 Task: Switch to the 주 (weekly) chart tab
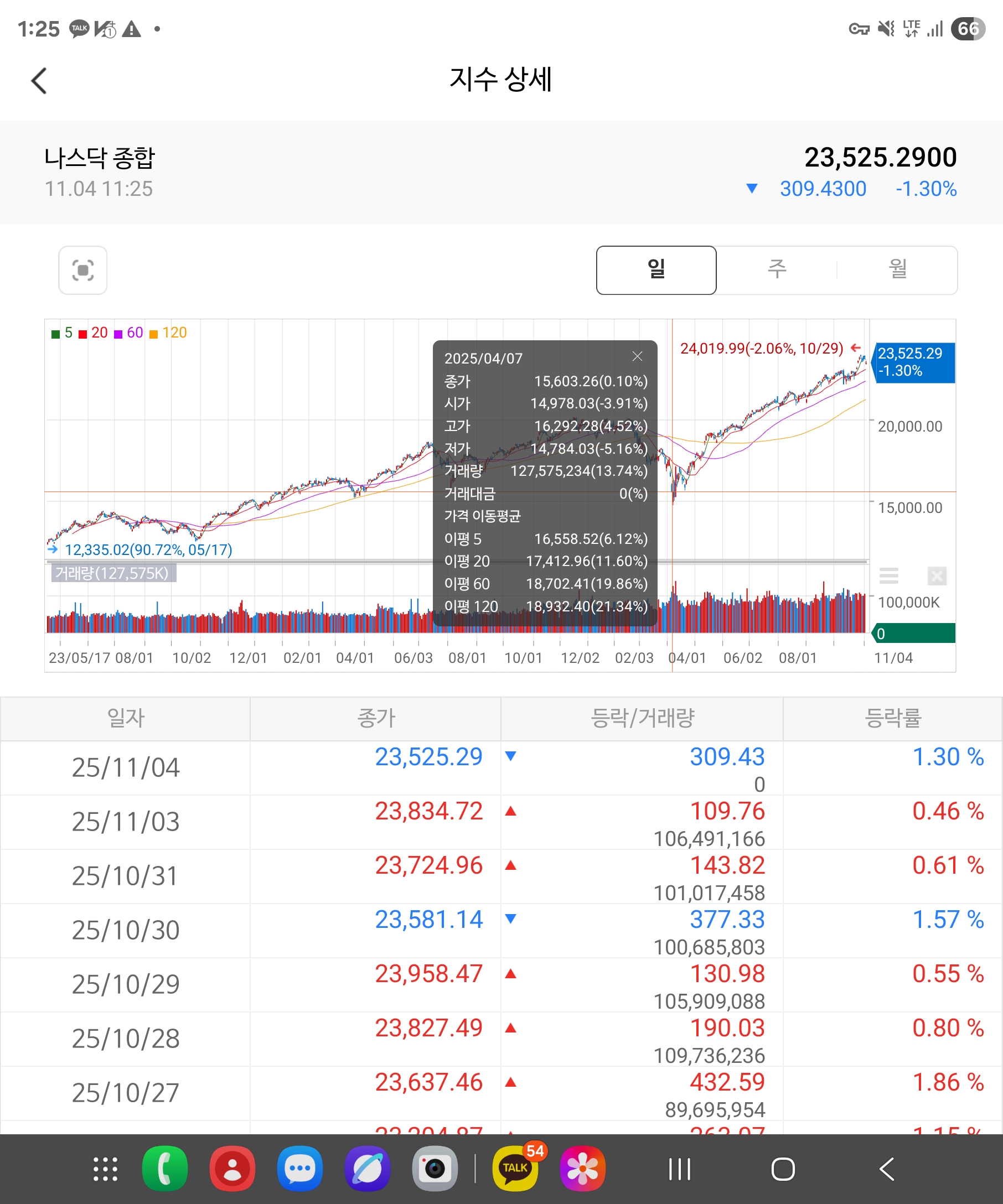point(777,270)
